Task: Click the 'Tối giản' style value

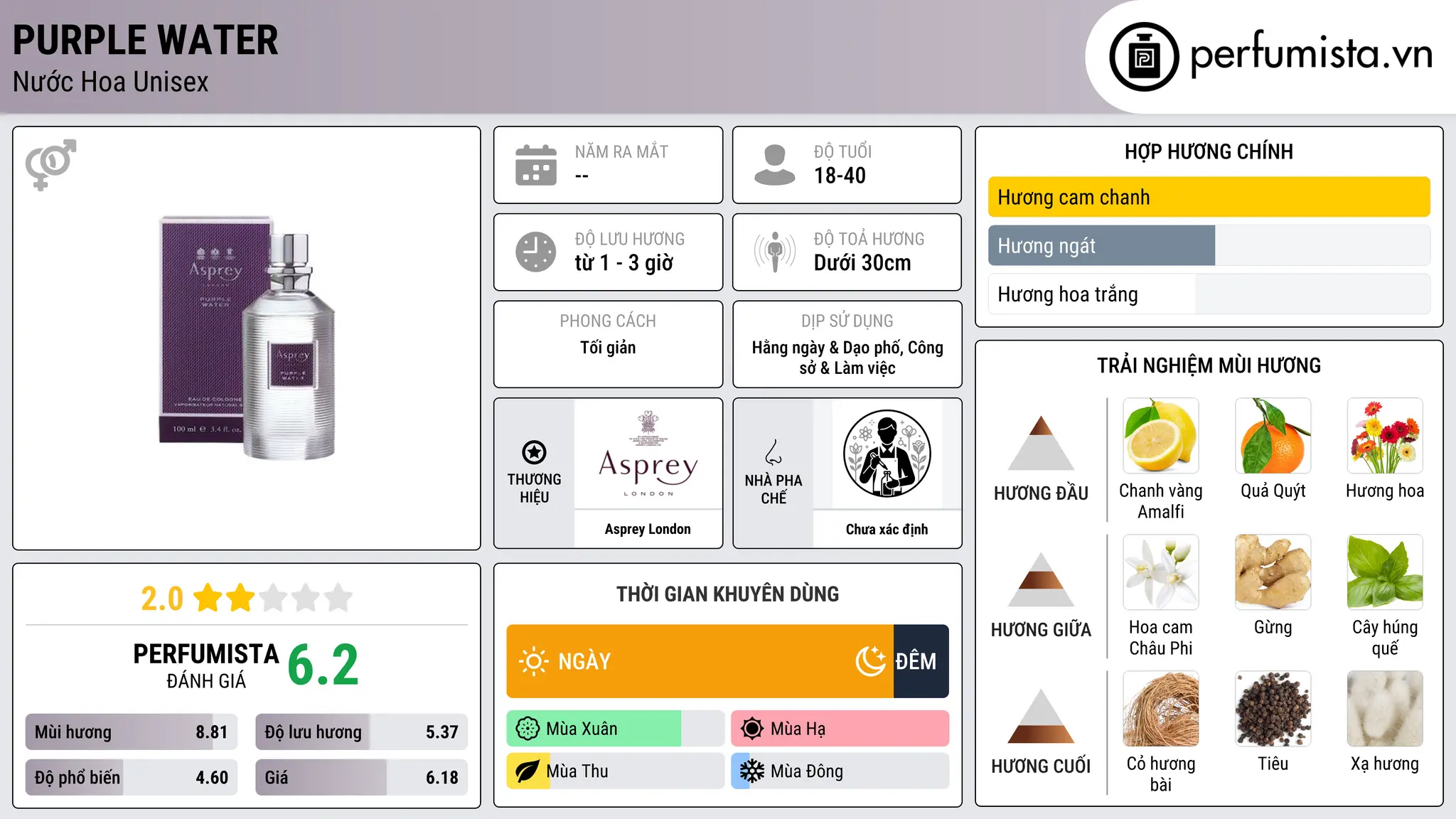Action: pos(608,348)
